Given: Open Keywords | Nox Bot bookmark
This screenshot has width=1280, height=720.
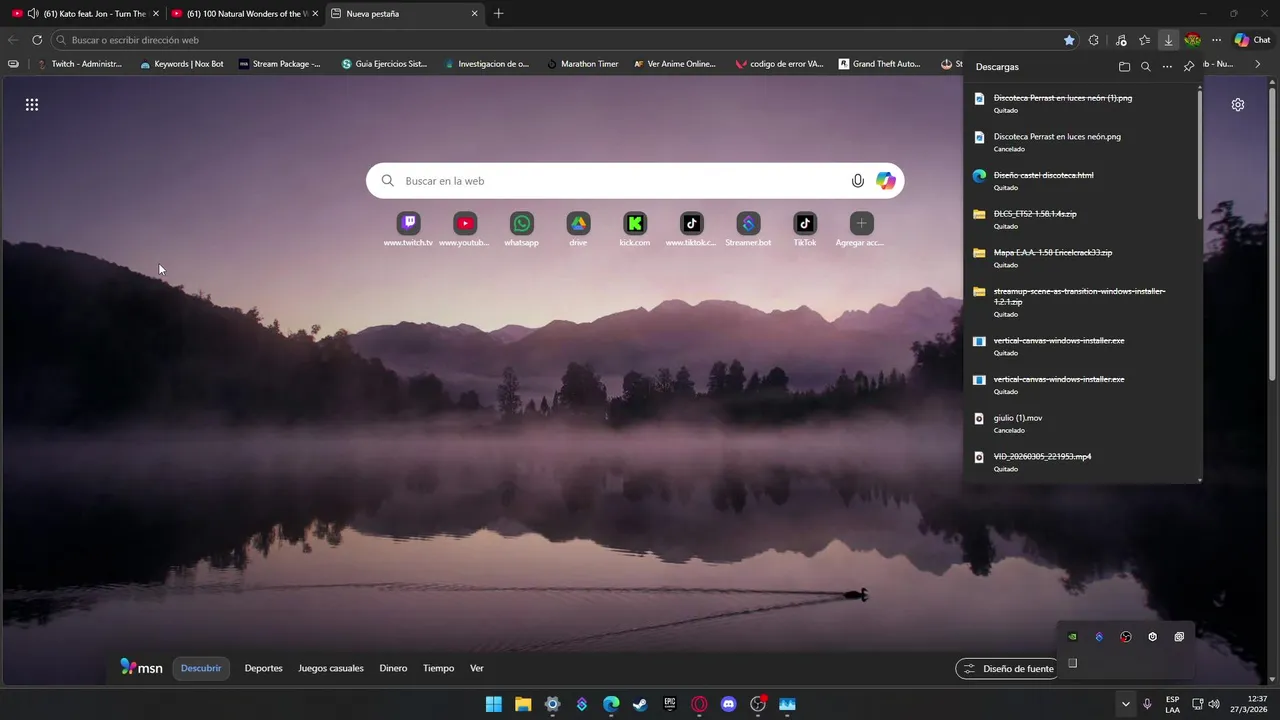Looking at the screenshot, I should click(182, 64).
